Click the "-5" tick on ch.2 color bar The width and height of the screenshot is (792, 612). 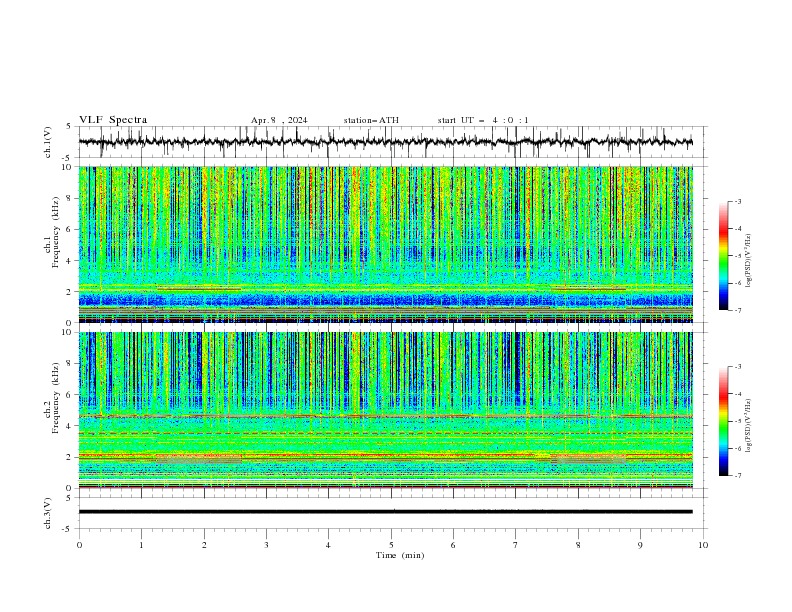point(737,421)
